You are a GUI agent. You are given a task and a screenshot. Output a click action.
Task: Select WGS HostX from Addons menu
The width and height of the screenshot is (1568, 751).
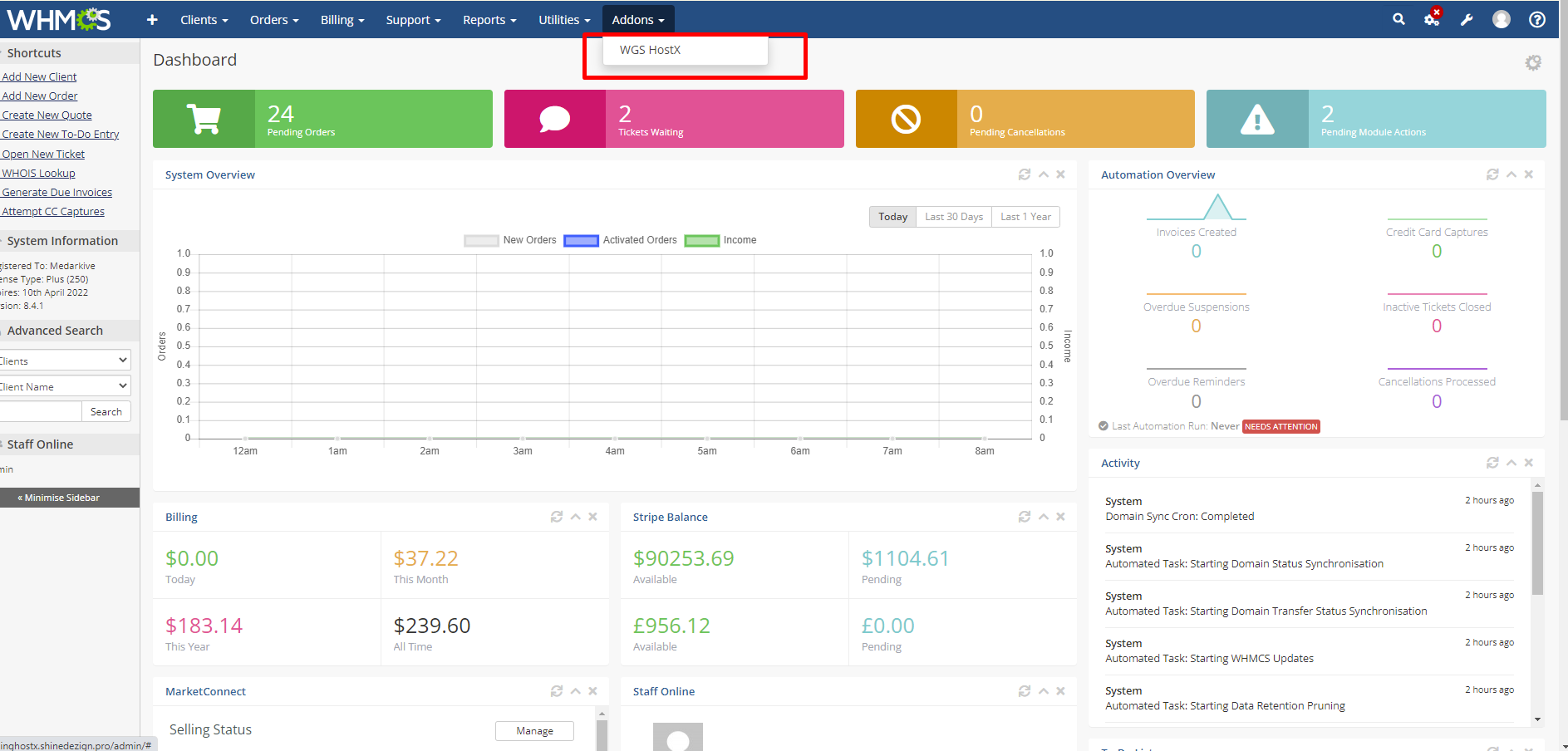click(651, 50)
